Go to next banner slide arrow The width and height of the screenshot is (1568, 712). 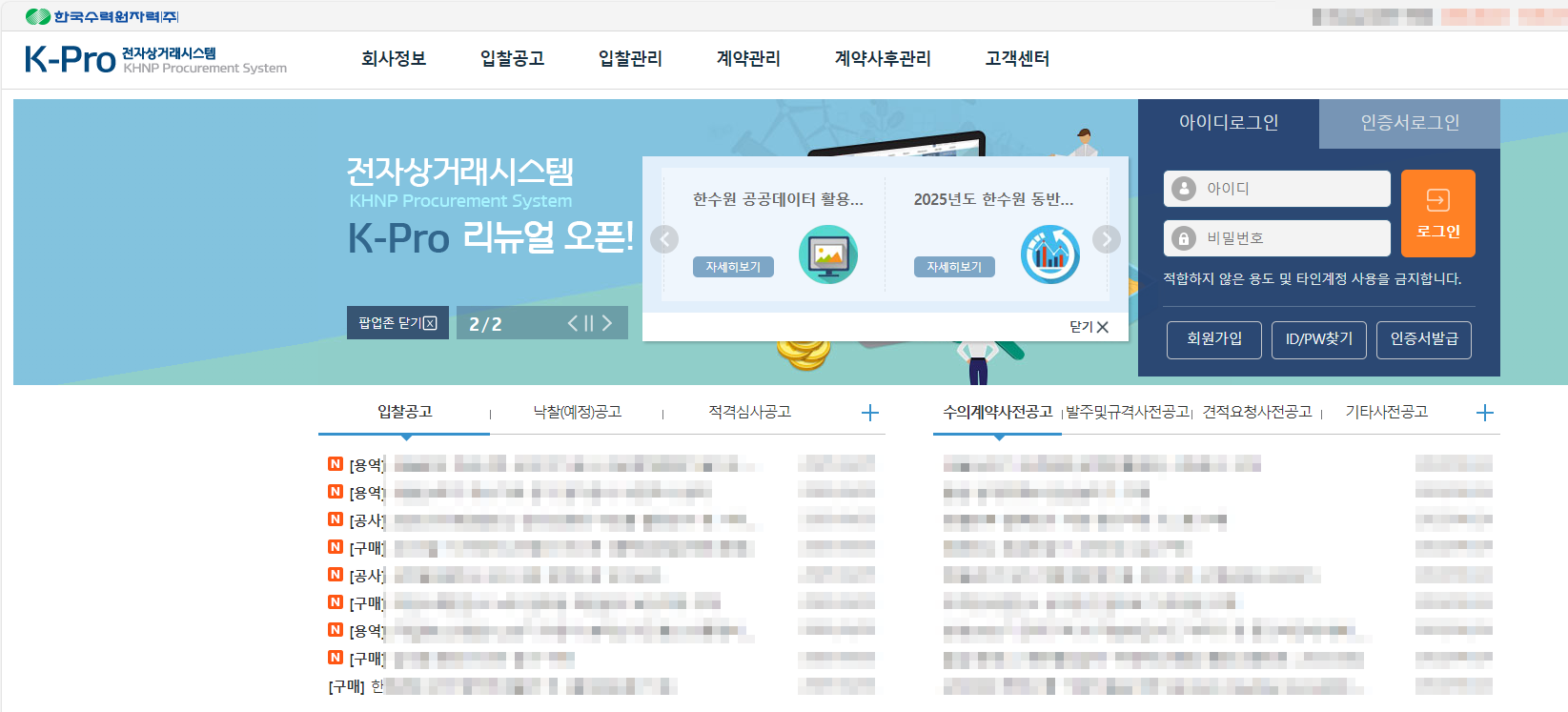(x=606, y=323)
